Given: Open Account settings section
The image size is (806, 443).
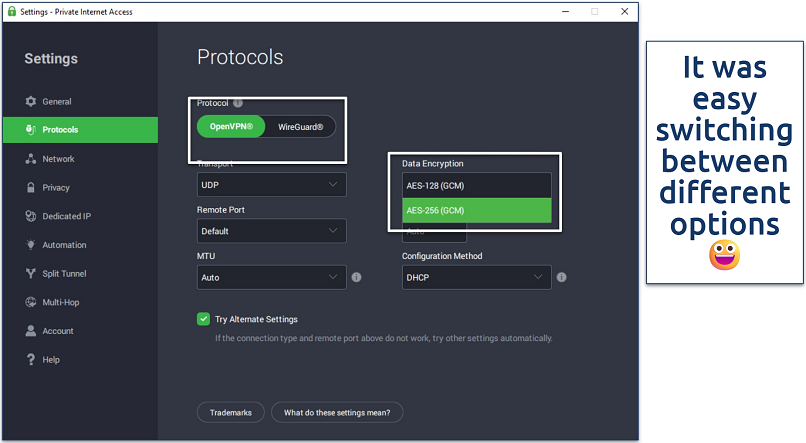Looking at the screenshot, I should (x=80, y=331).
